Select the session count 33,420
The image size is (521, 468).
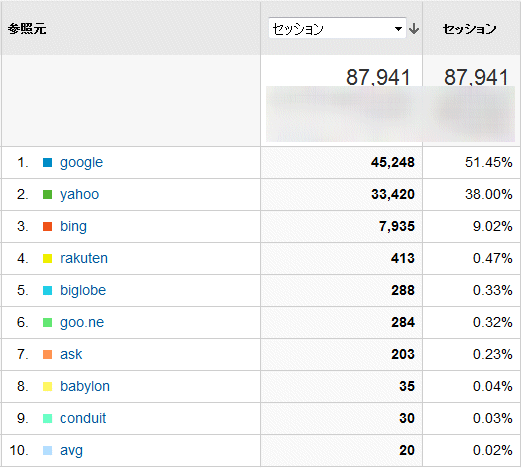pos(393,195)
